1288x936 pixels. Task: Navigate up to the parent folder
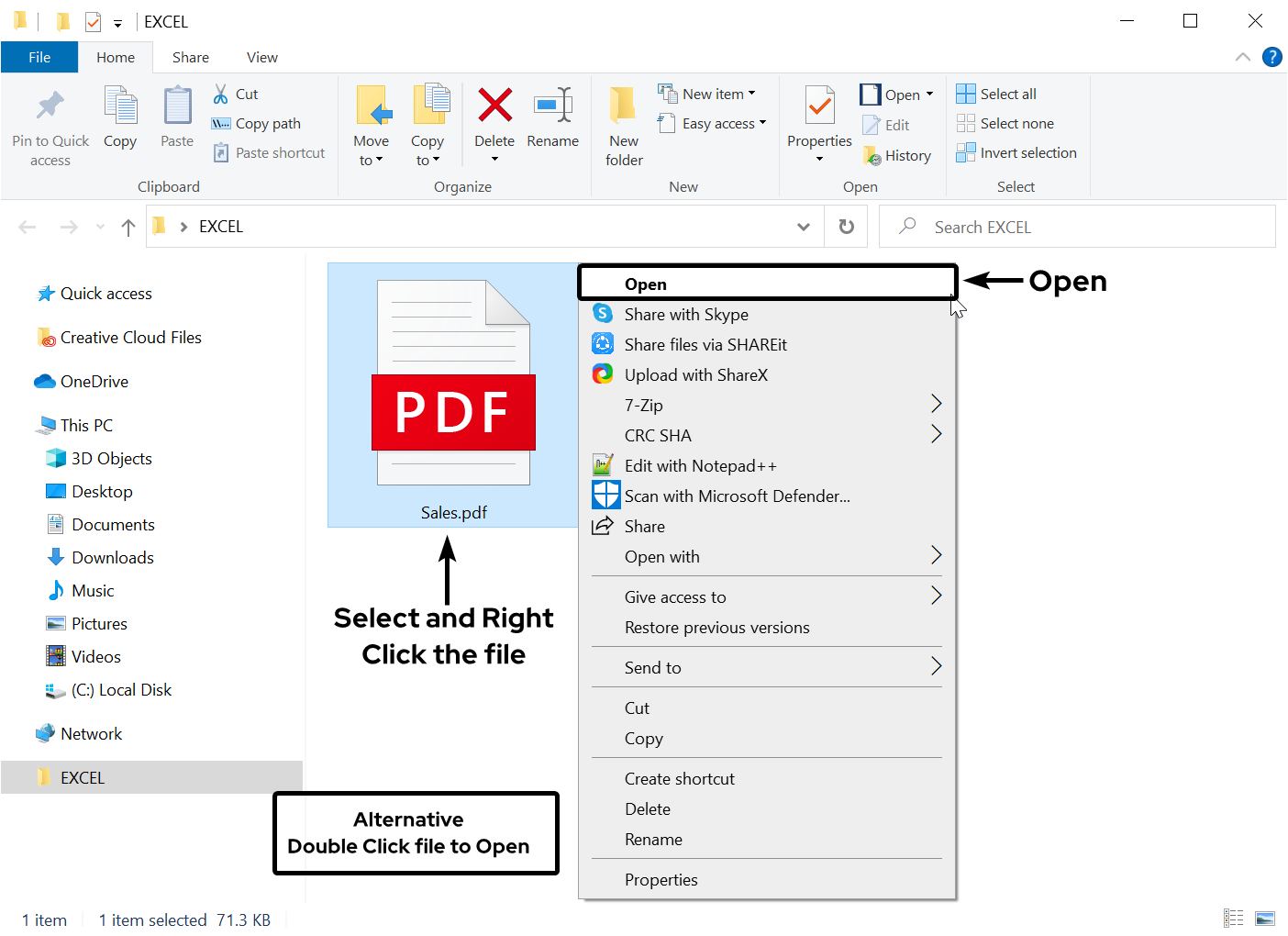coord(128,227)
